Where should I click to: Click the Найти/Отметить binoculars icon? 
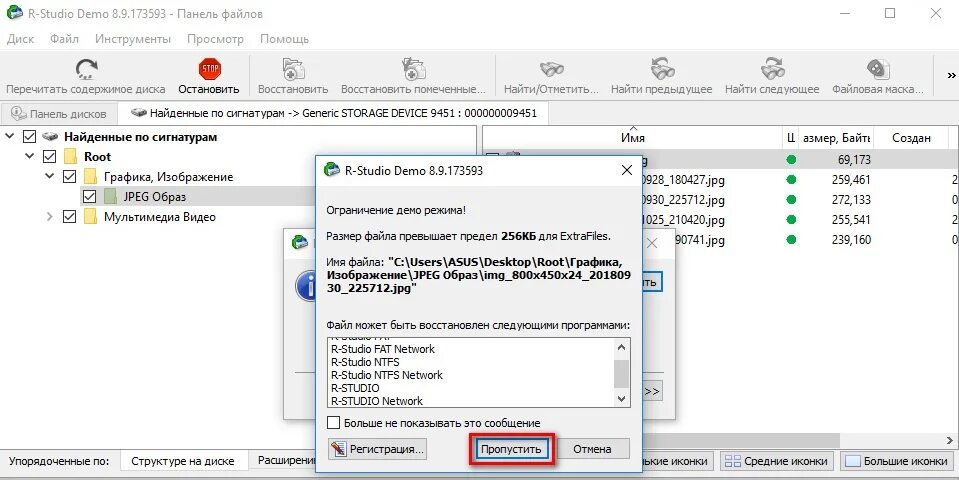[x=551, y=68]
